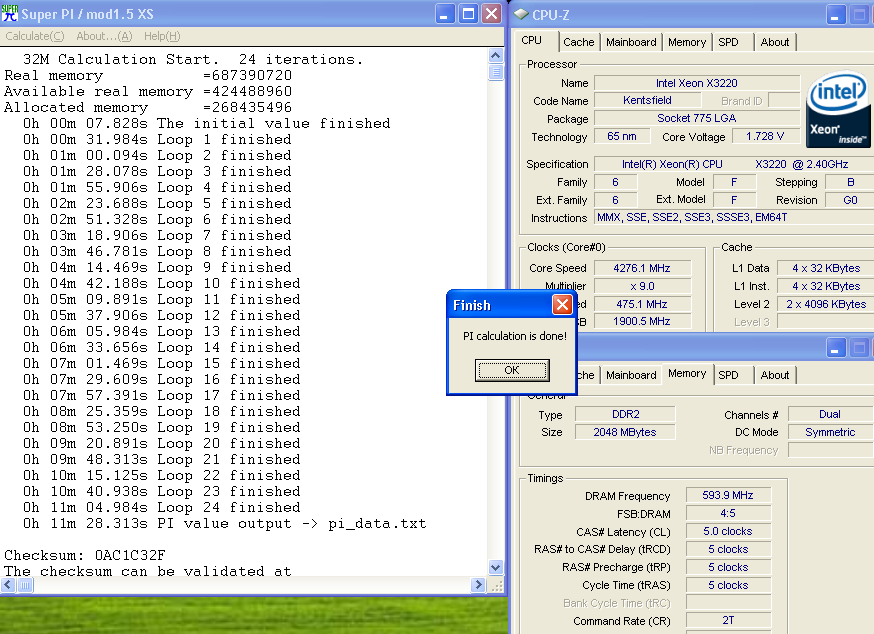Click OK in the Finish dialog
Screen dimensions: 874x634
pos(512,370)
